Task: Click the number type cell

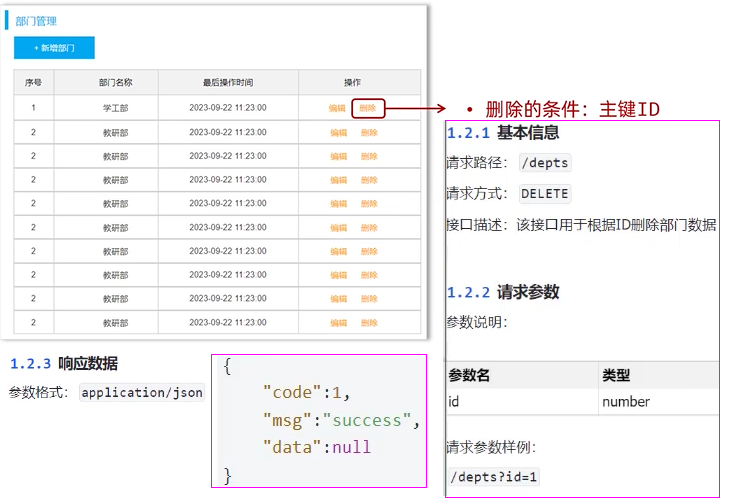Action: click(x=626, y=402)
